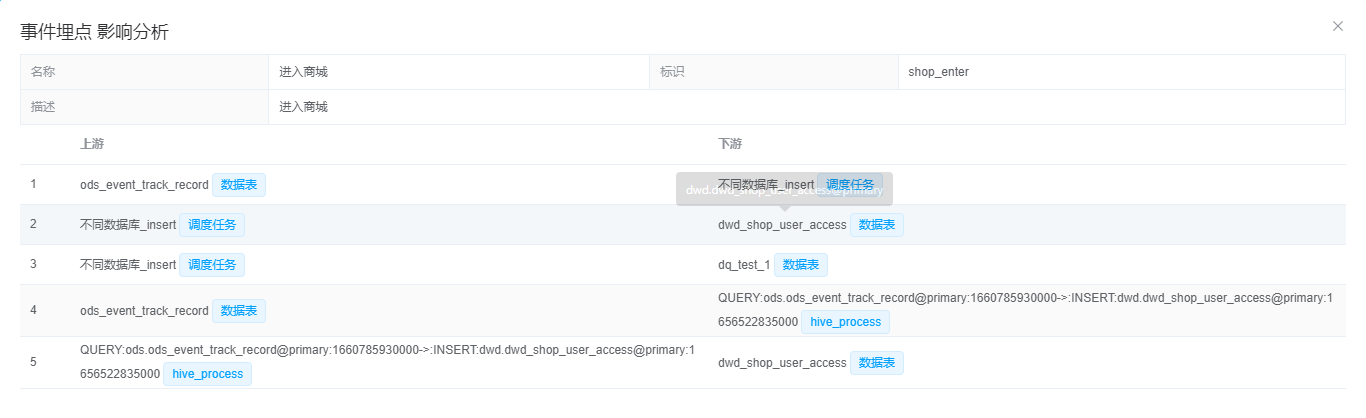Click the 数据表 tag in row 2 downstream

pyautogui.click(x=877, y=225)
